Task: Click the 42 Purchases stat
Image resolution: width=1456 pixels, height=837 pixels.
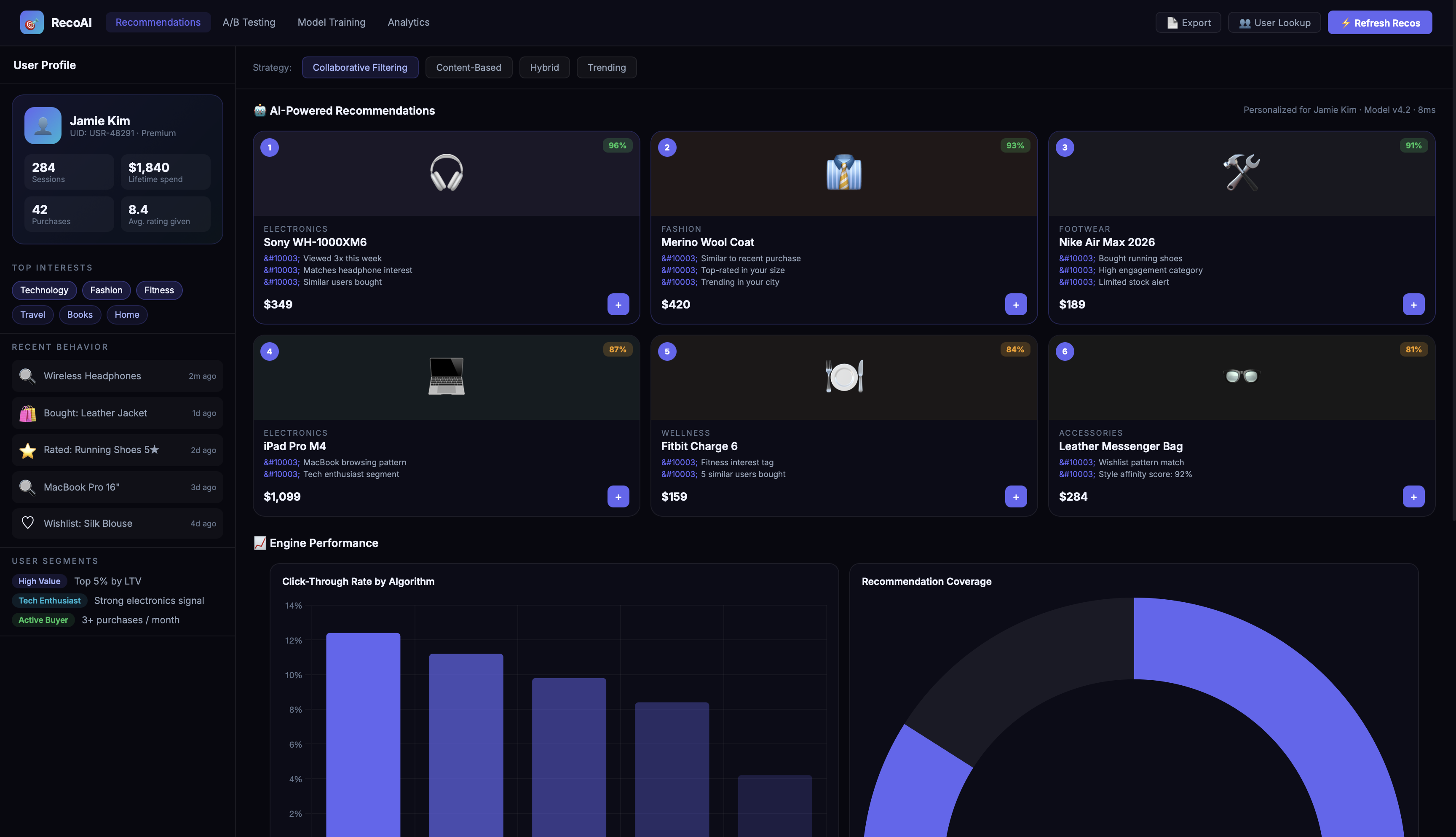Action: tap(69, 214)
